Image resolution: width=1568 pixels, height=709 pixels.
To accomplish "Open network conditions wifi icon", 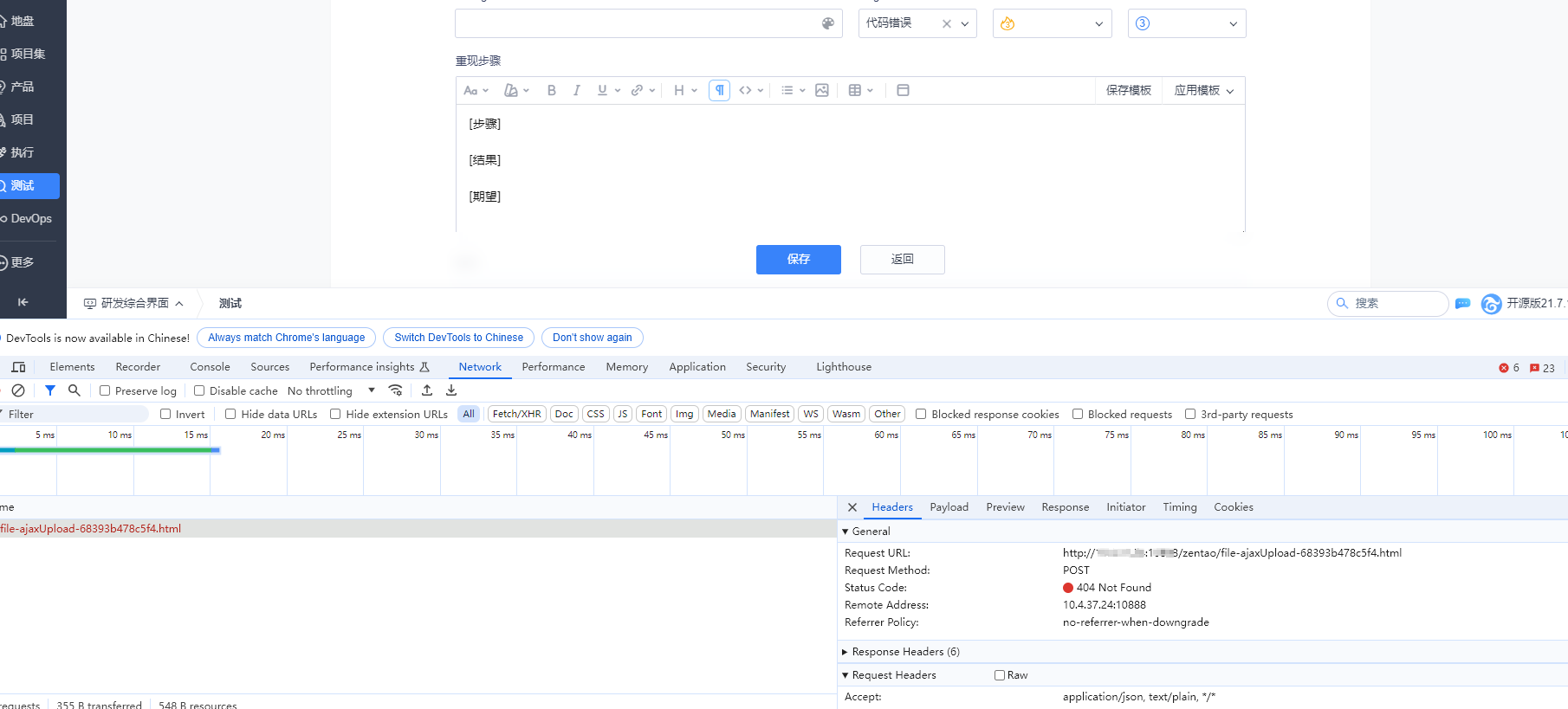I will click(x=396, y=390).
